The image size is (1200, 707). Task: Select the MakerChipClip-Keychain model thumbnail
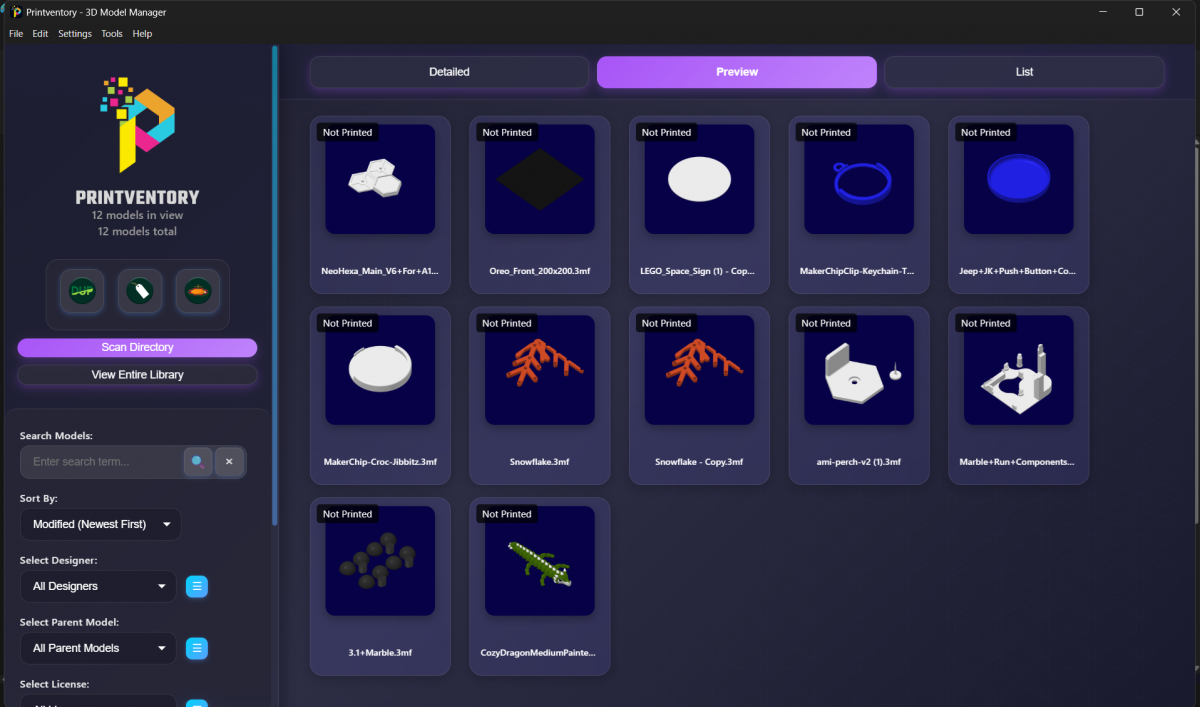(x=859, y=179)
